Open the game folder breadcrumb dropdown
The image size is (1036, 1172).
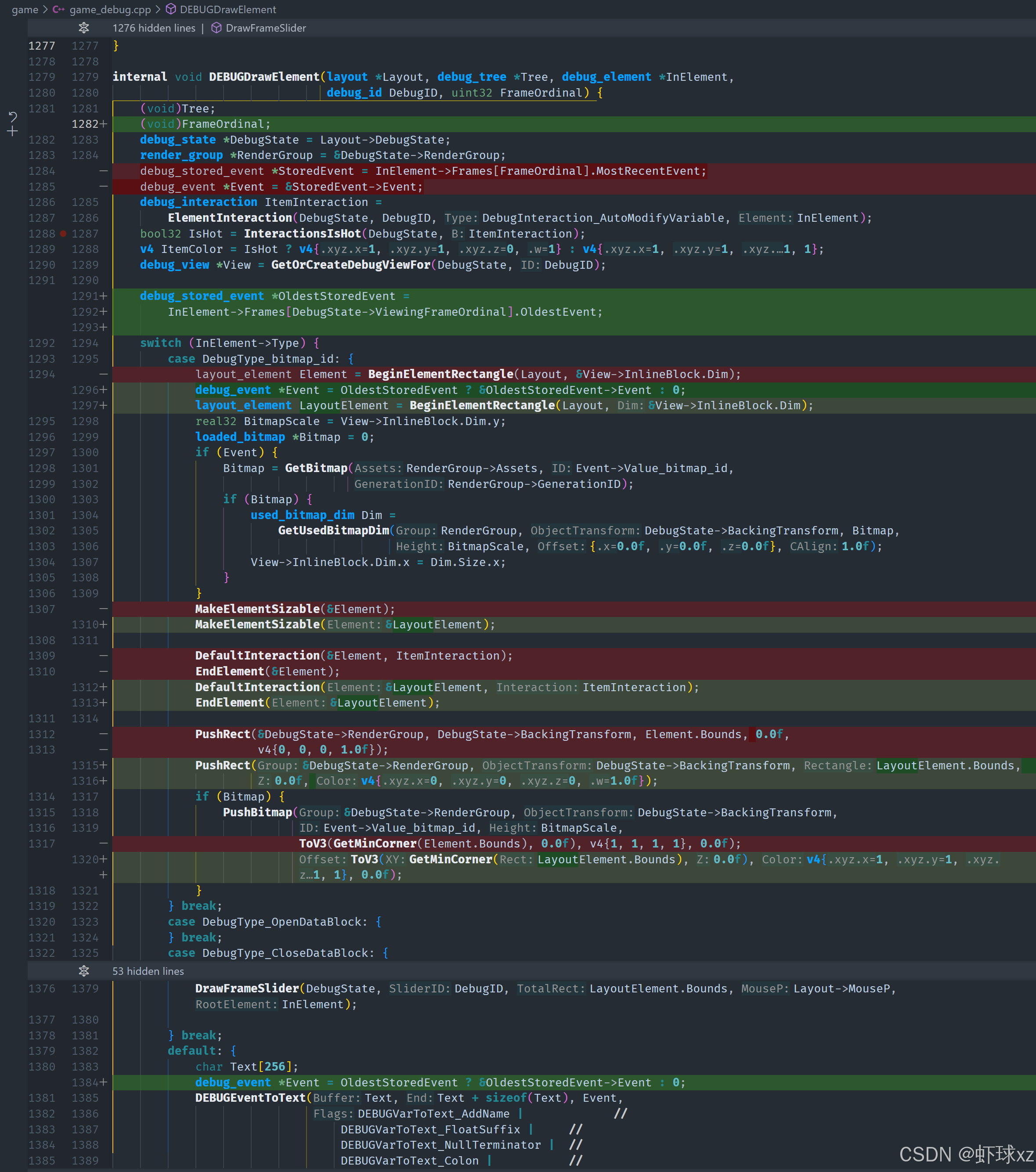coord(25,10)
